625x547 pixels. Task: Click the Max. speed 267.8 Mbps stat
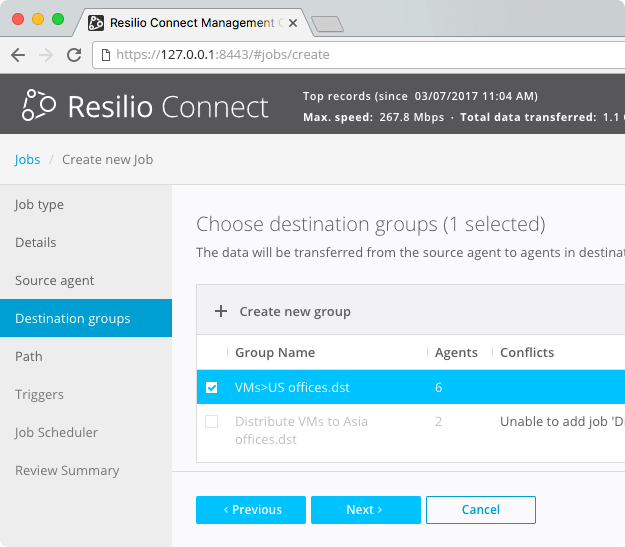point(373,117)
